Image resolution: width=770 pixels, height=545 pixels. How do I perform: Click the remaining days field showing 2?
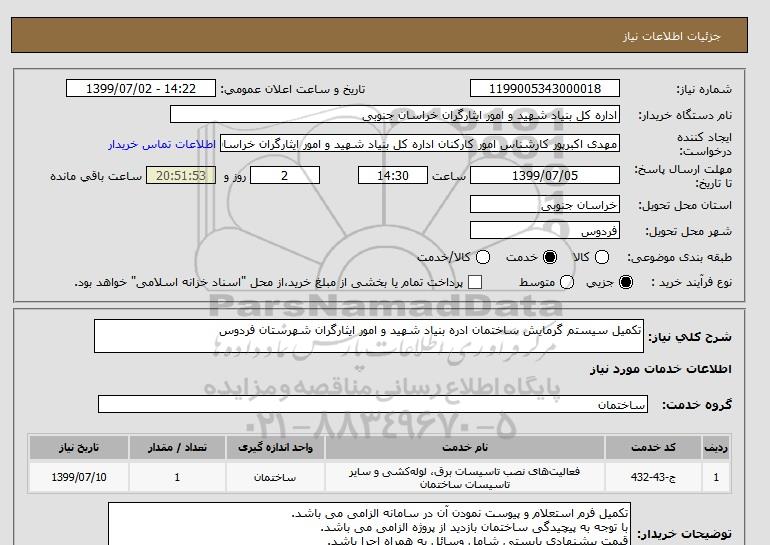[285, 175]
